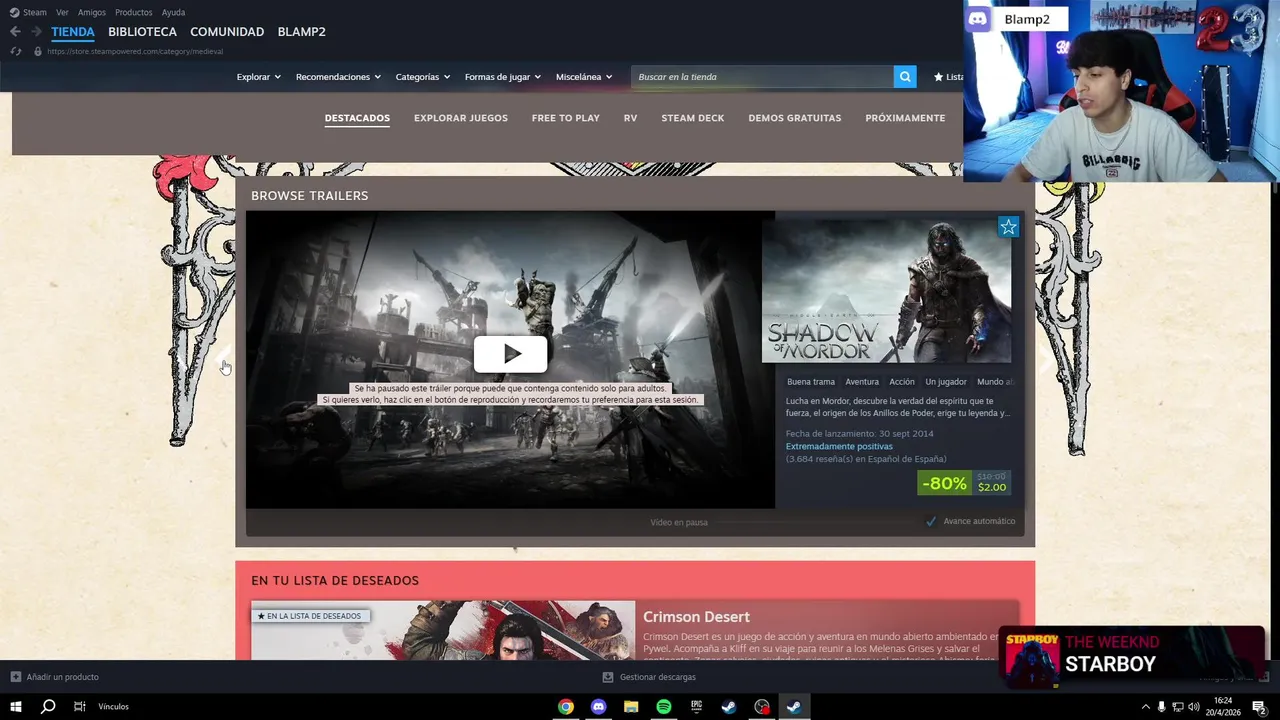The image size is (1280, 720).
Task: Expand the Recomendaciones dropdown
Action: point(338,77)
